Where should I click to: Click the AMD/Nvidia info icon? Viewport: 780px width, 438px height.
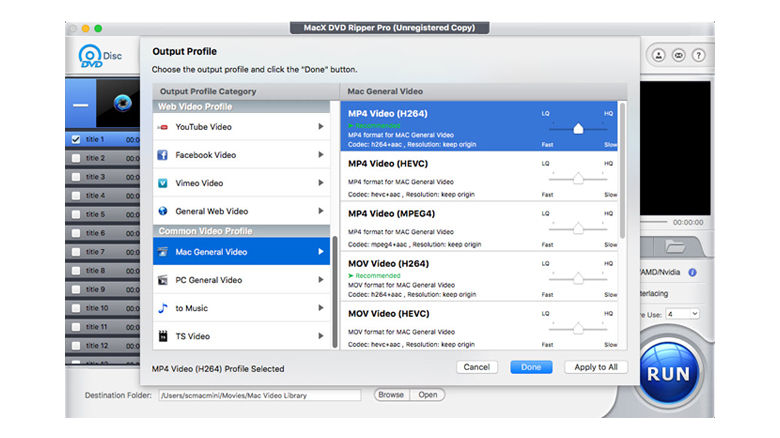tap(692, 272)
